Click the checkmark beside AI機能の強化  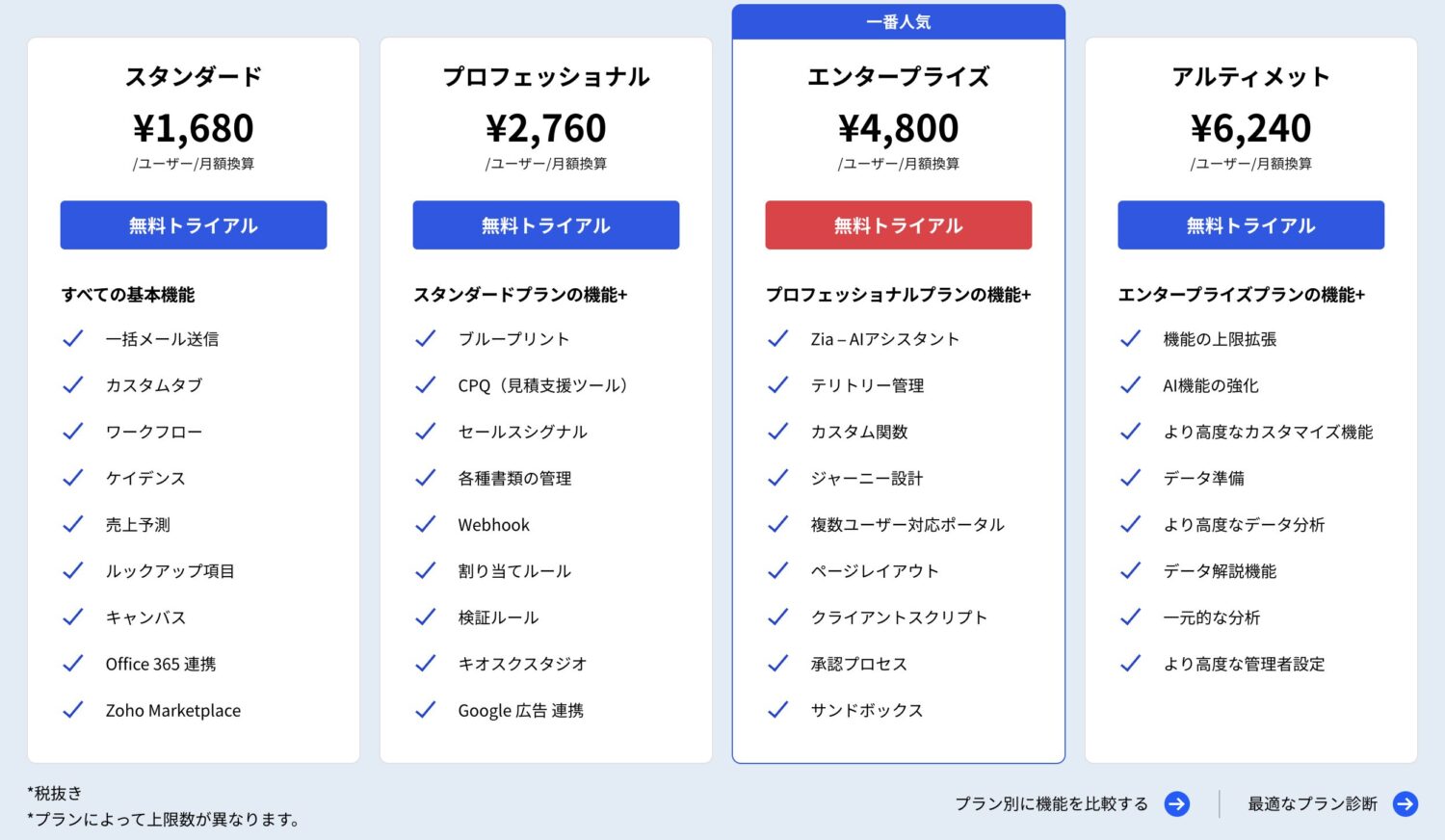point(1129,384)
